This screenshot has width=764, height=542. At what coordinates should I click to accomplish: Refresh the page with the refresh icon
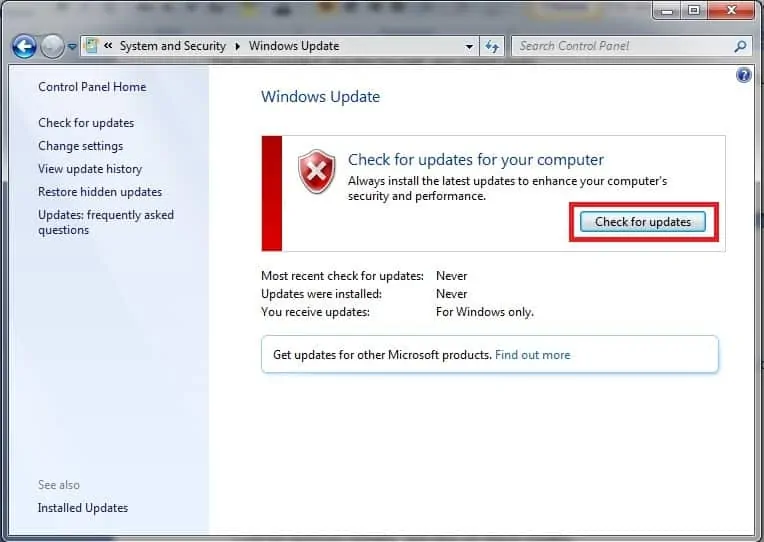[492, 47]
